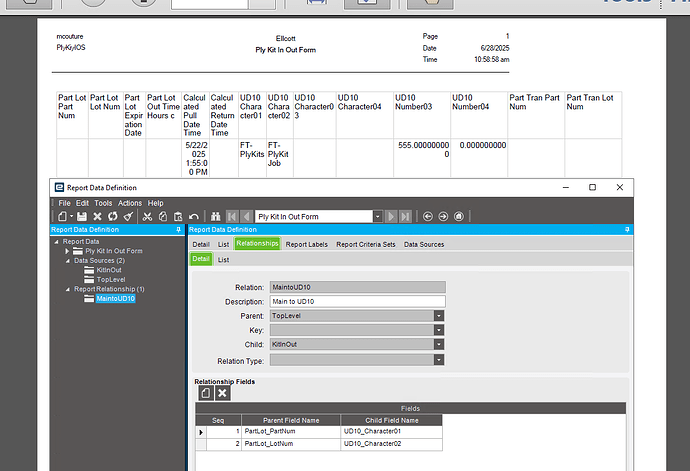Click the Refresh toolbar icon
Image resolution: width=690 pixels, height=471 pixels.
point(113,216)
